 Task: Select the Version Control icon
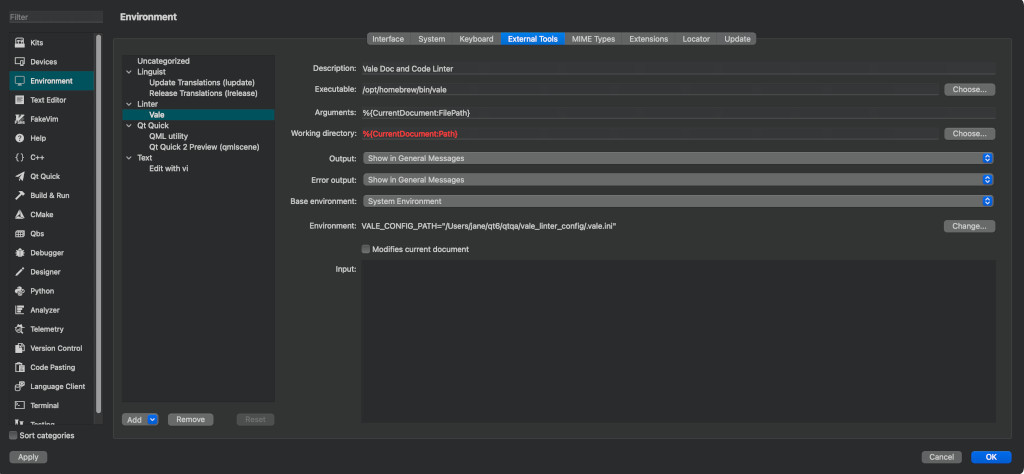tap(19, 348)
